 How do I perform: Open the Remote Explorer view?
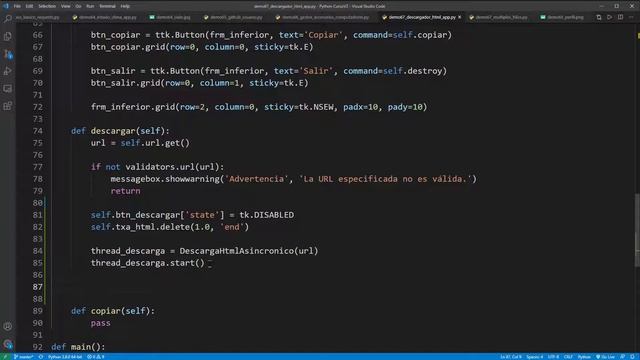click(x=8, y=89)
